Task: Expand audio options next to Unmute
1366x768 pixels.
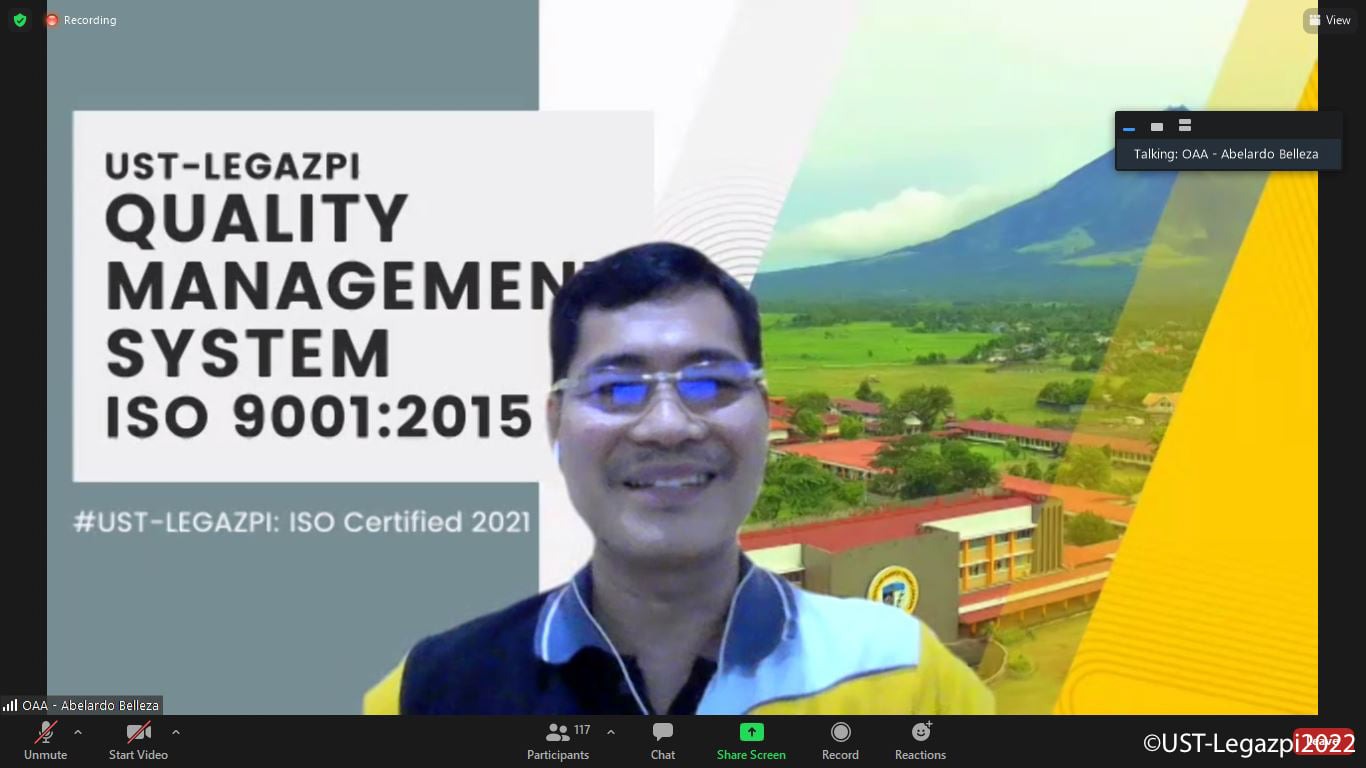Action: tap(78, 732)
